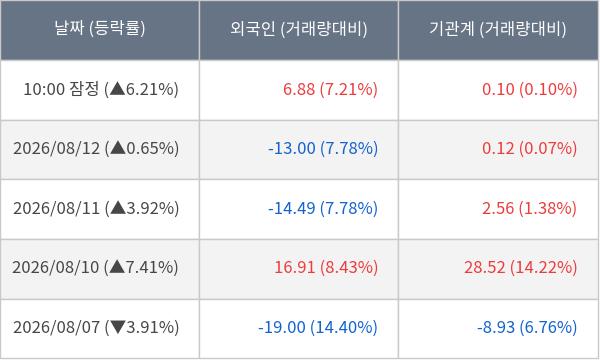Click the institution value -8.93 (6.76%)
Image resolution: width=600 pixels, height=360 pixels.
click(527, 328)
